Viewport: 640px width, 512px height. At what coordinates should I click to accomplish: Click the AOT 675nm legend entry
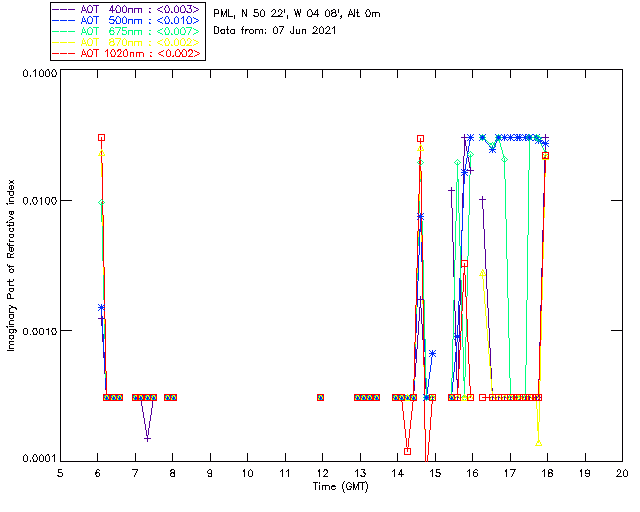(x=126, y=31)
